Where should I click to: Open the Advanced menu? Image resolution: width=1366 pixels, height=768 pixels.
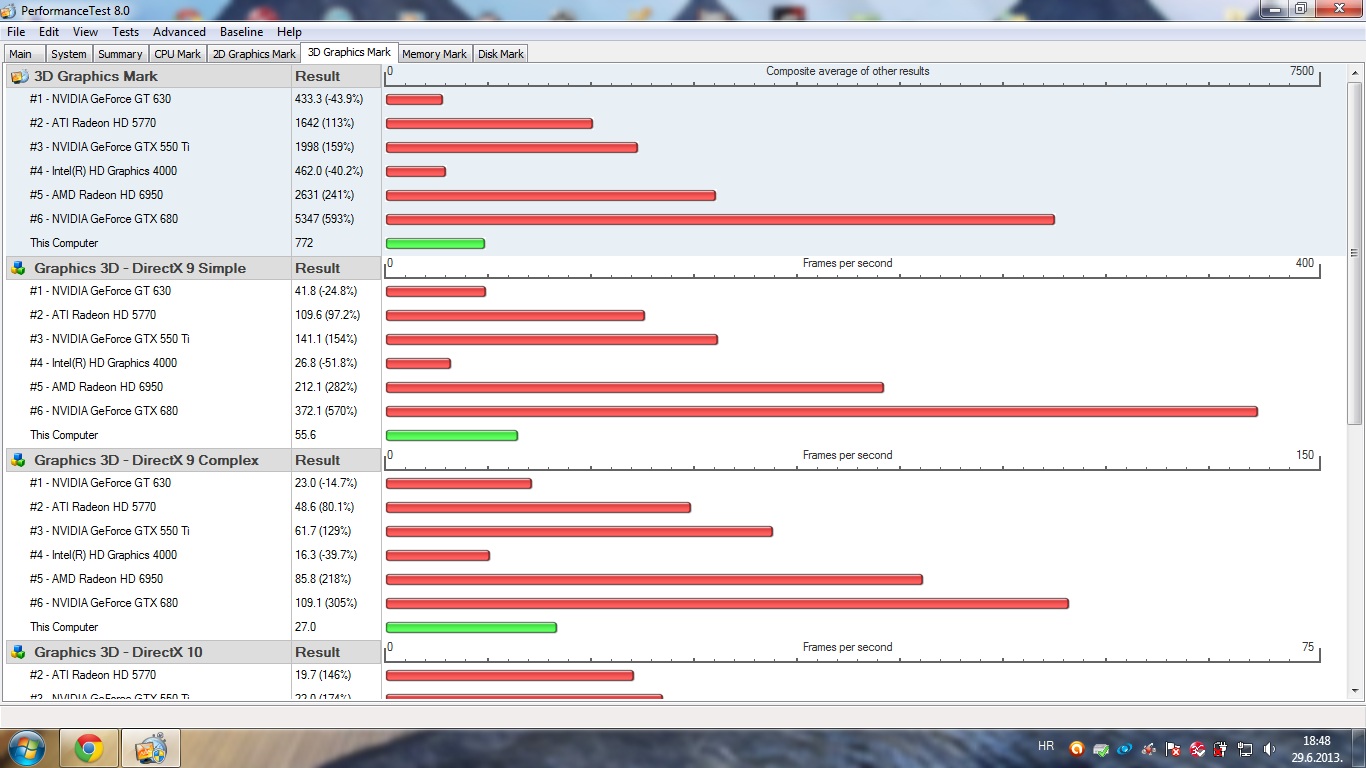pos(179,32)
